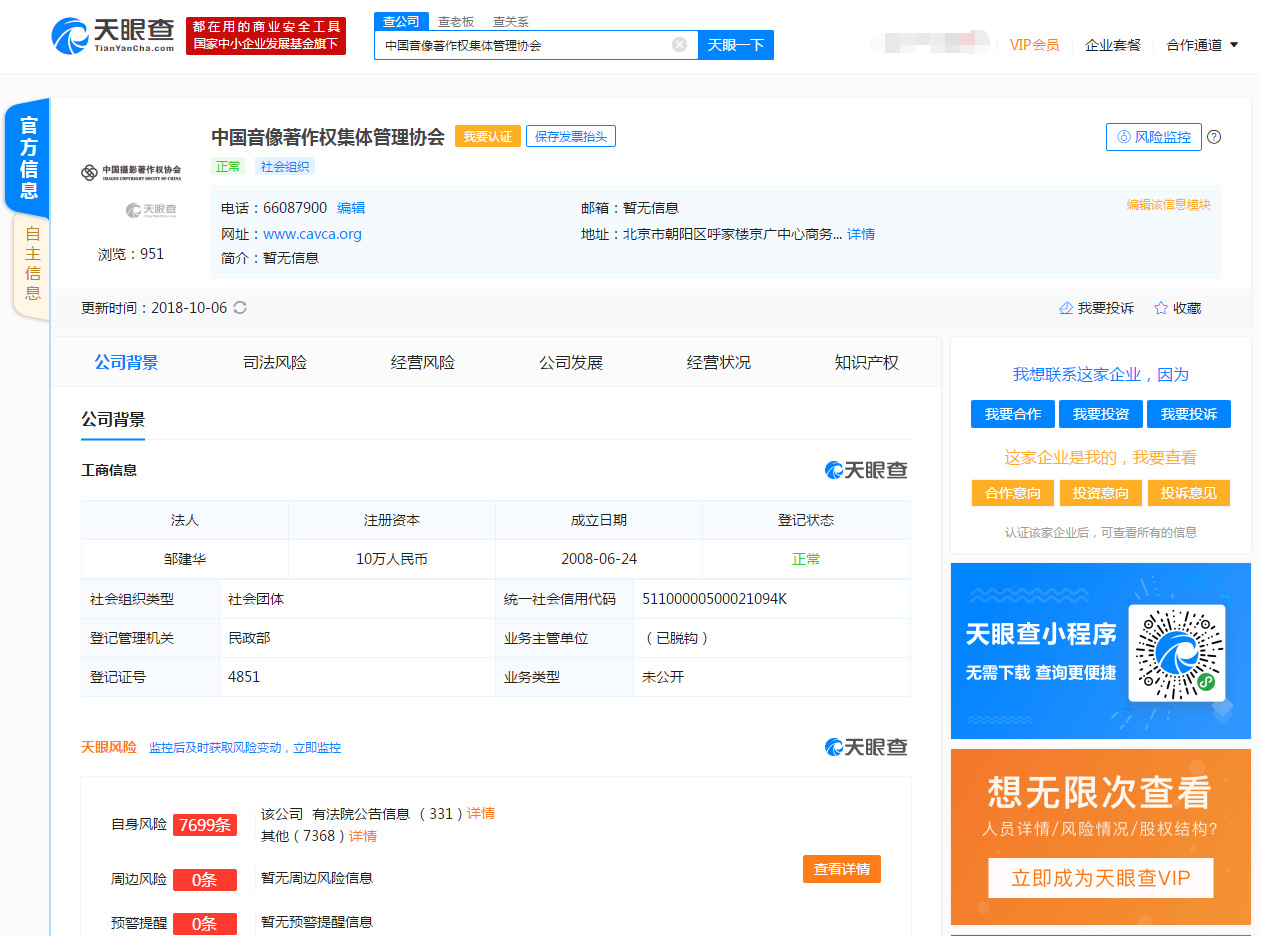This screenshot has width=1261, height=936.
Task: Click the 风险监控 button
Action: click(x=1154, y=137)
